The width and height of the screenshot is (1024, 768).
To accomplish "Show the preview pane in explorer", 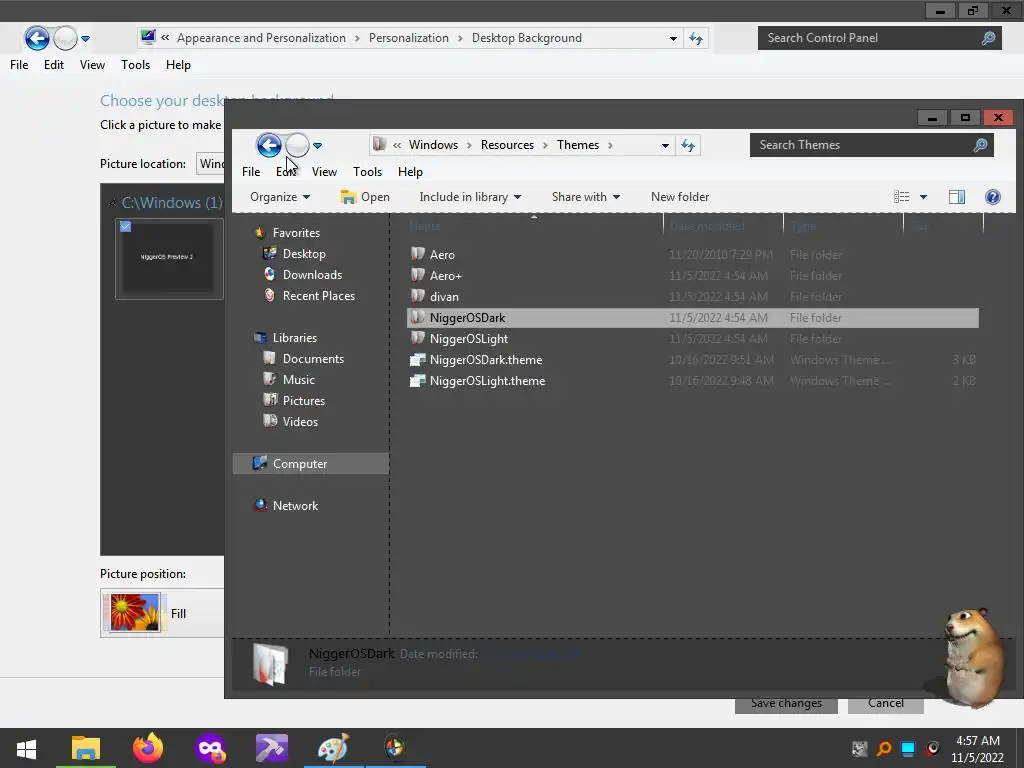I will [957, 197].
